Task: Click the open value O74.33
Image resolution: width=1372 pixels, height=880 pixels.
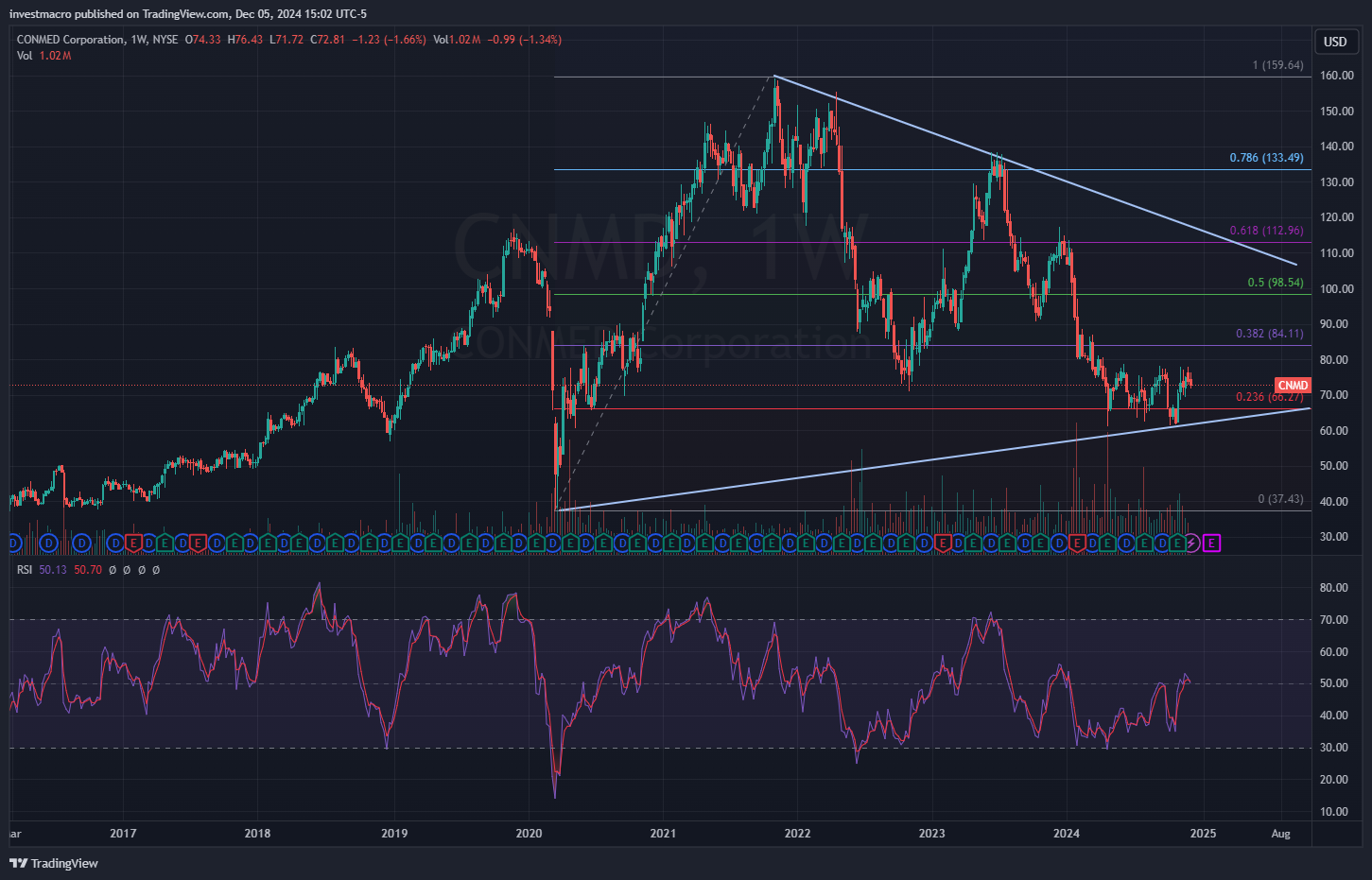Action: coord(203,40)
